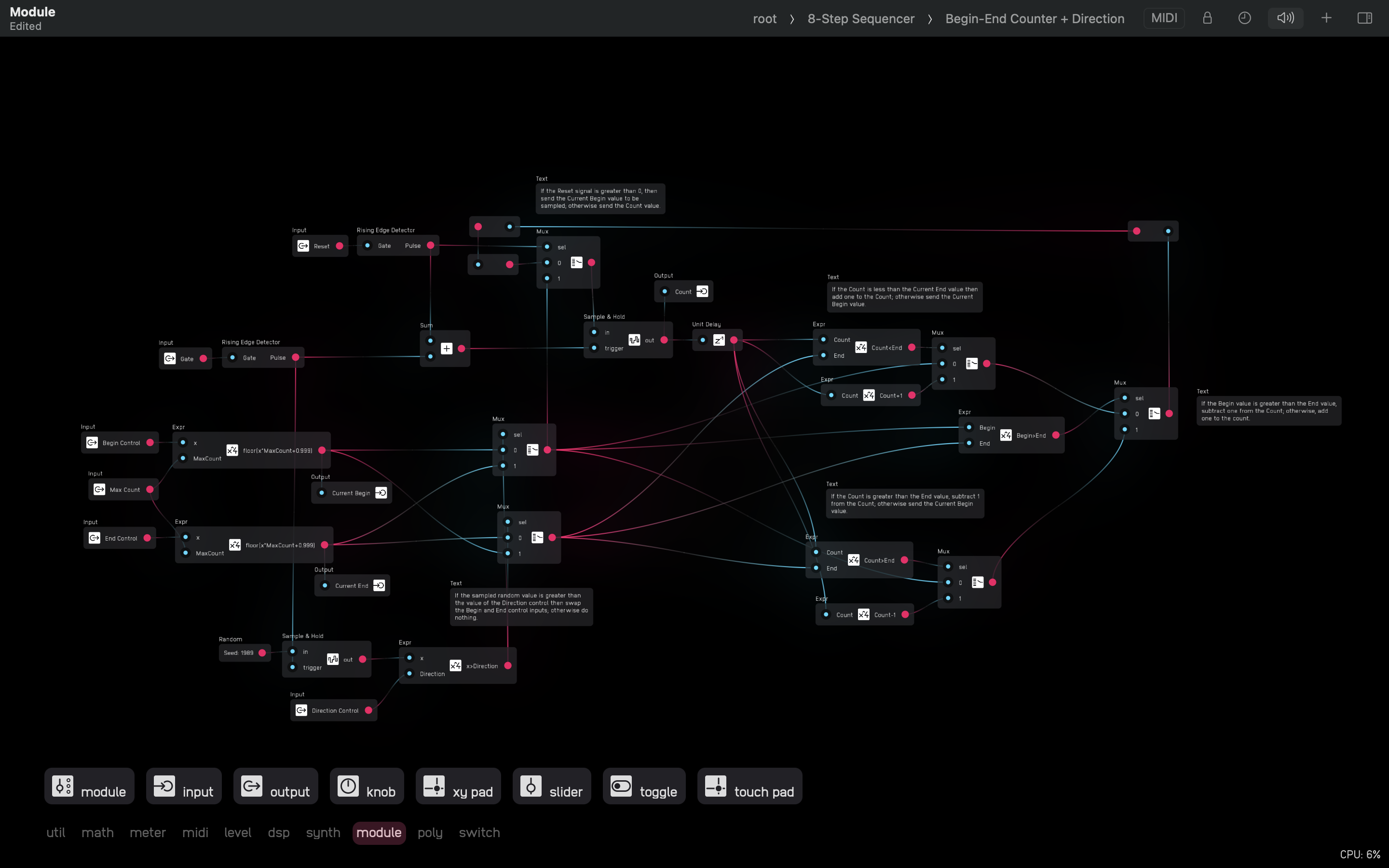Open the switch category tab
This screenshot has height=868, width=1389.
[479, 832]
